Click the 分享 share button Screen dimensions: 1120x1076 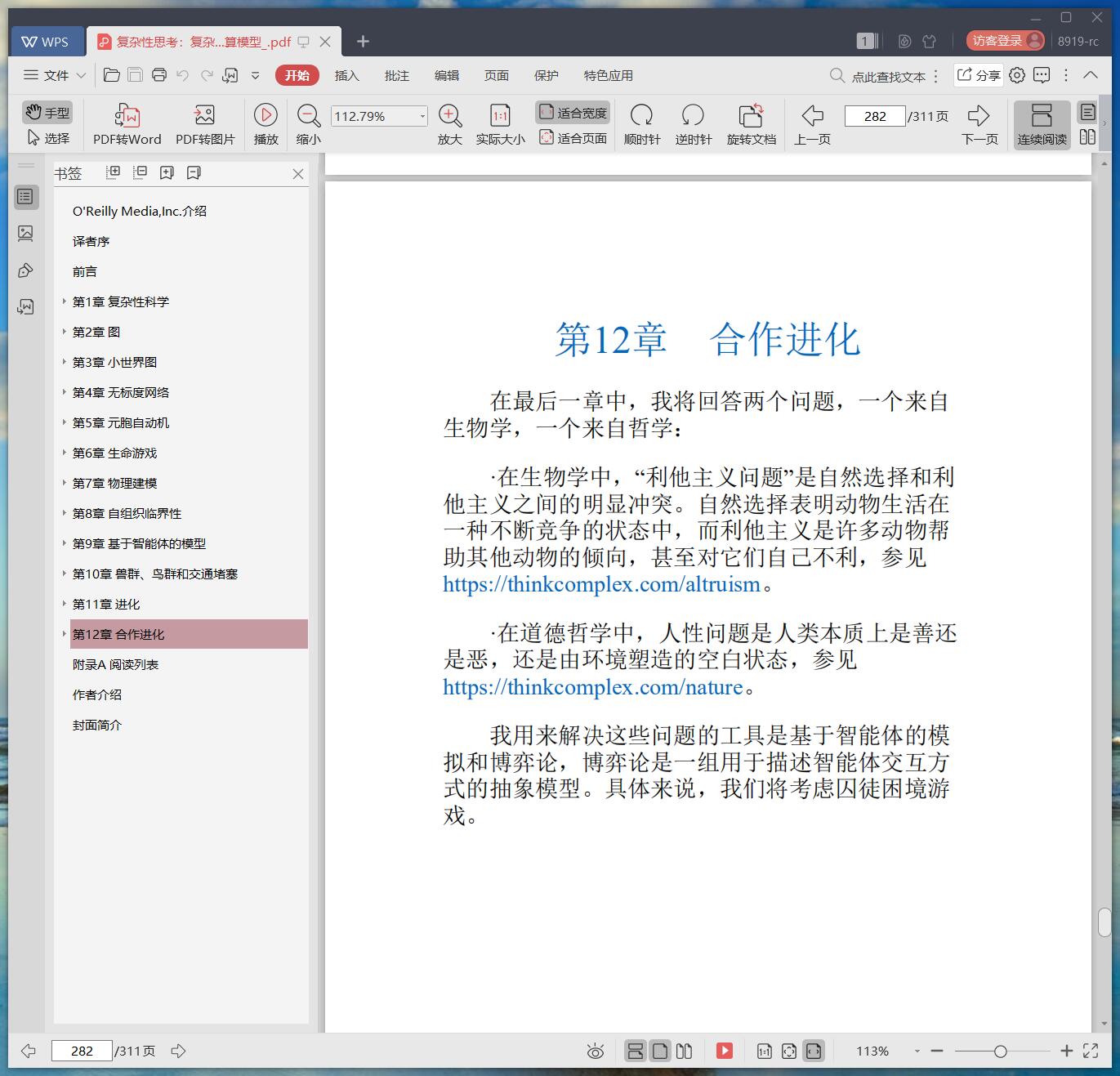pyautogui.click(x=978, y=75)
